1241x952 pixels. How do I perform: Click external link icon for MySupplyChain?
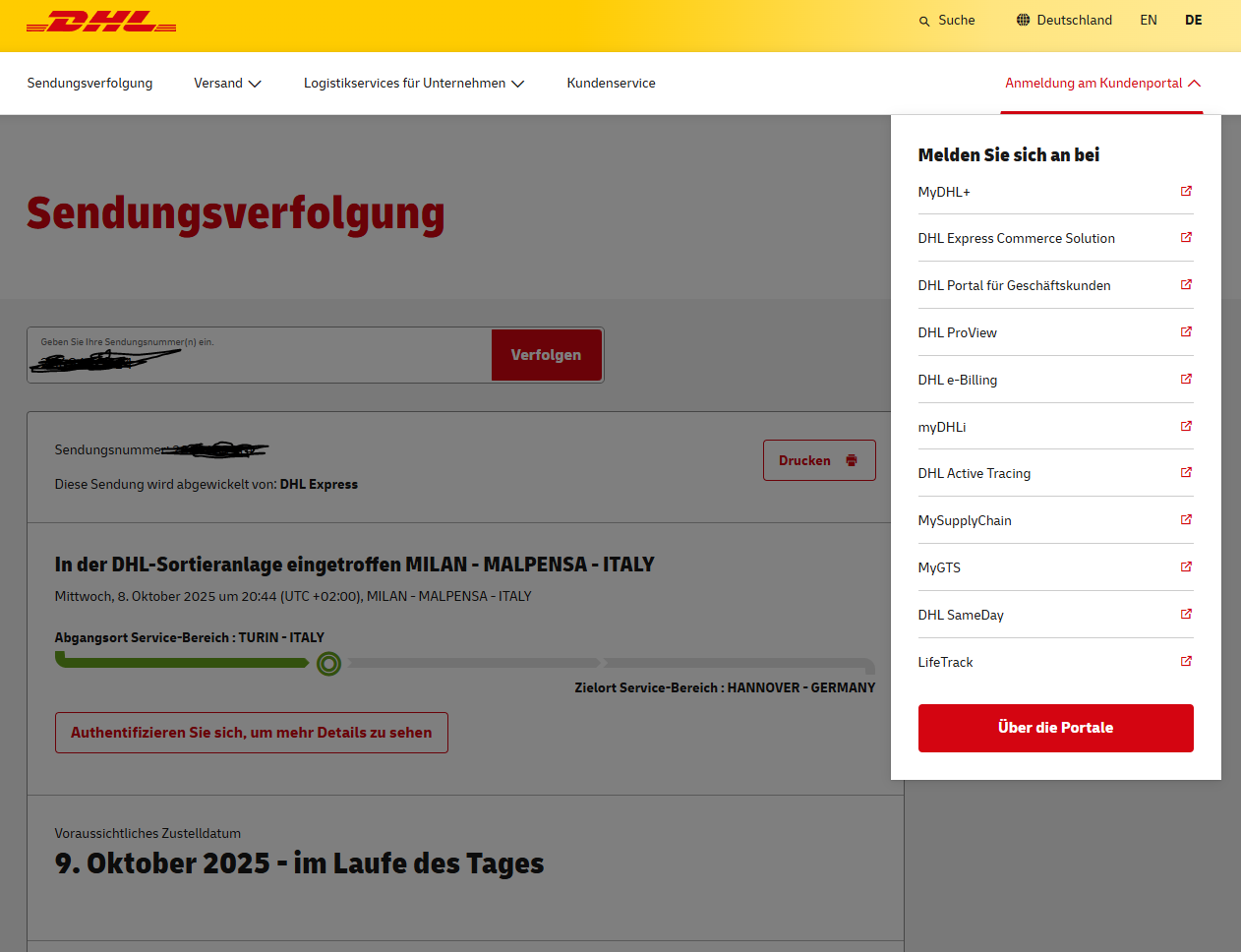[x=1186, y=519]
